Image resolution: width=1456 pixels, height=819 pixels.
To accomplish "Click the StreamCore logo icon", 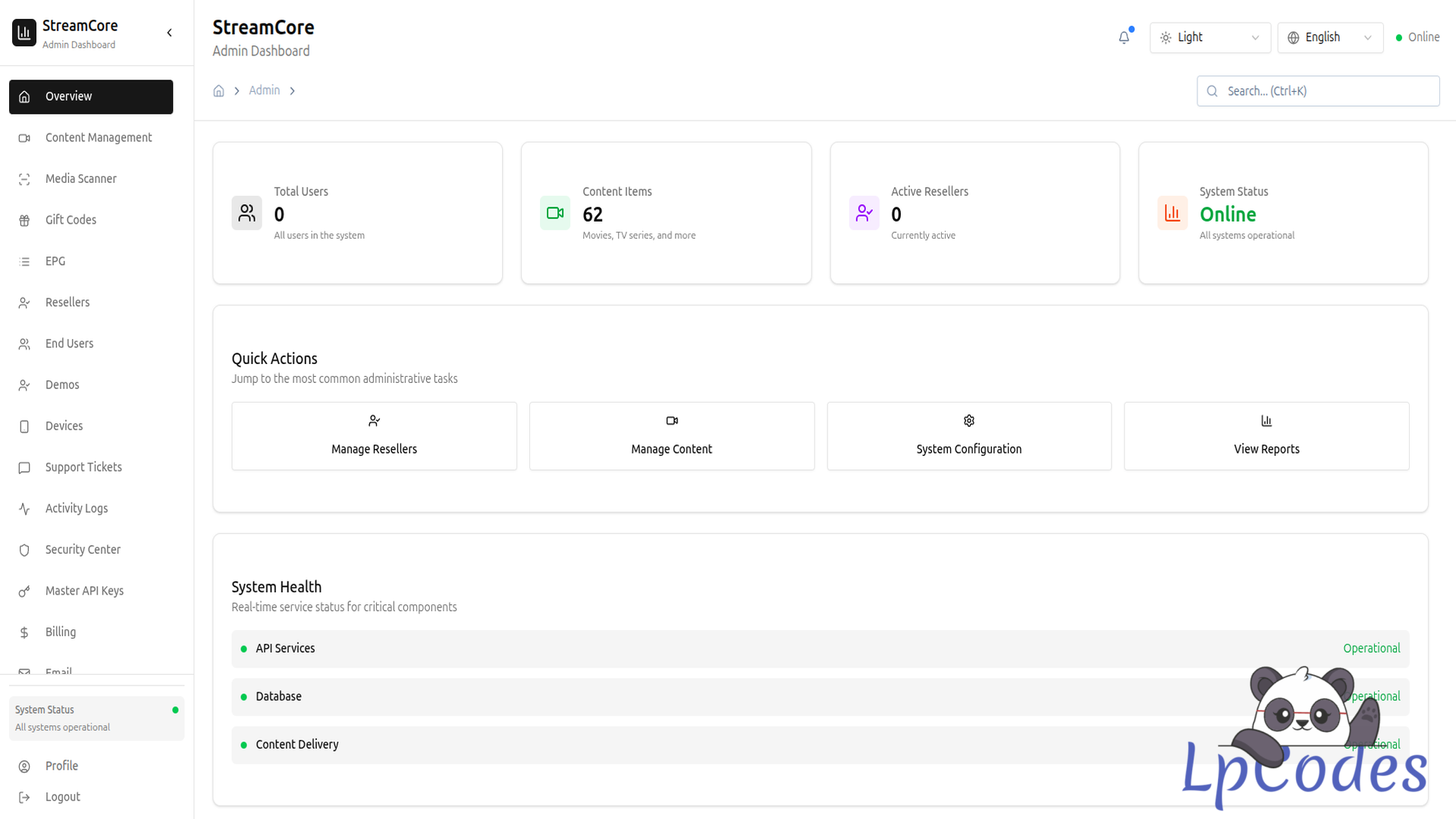I will [24, 33].
